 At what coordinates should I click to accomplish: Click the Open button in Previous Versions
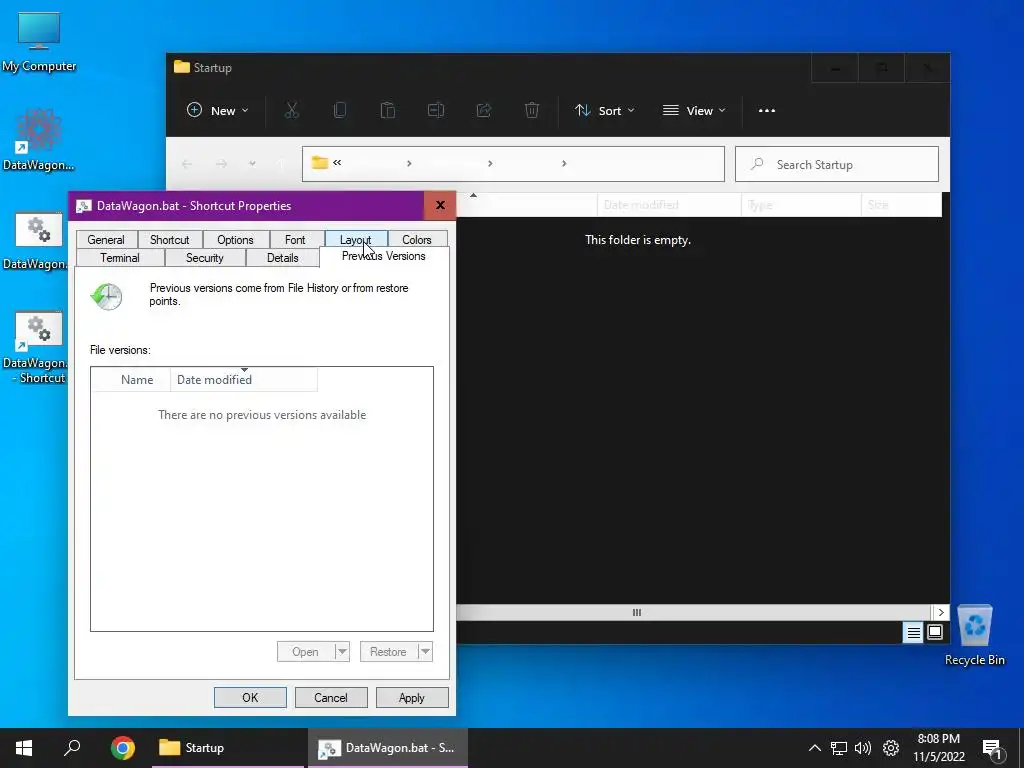click(305, 652)
